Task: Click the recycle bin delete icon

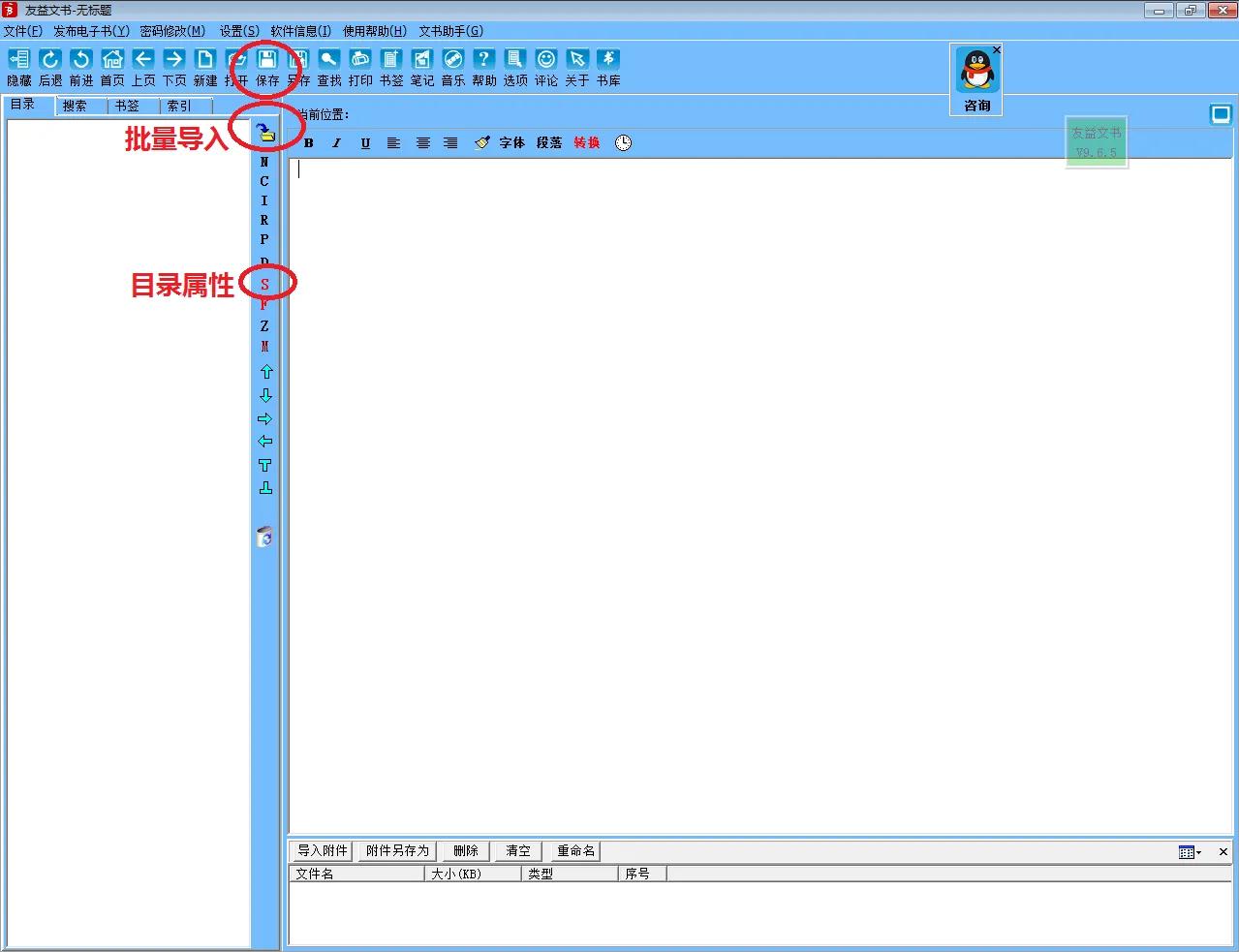Action: click(264, 537)
